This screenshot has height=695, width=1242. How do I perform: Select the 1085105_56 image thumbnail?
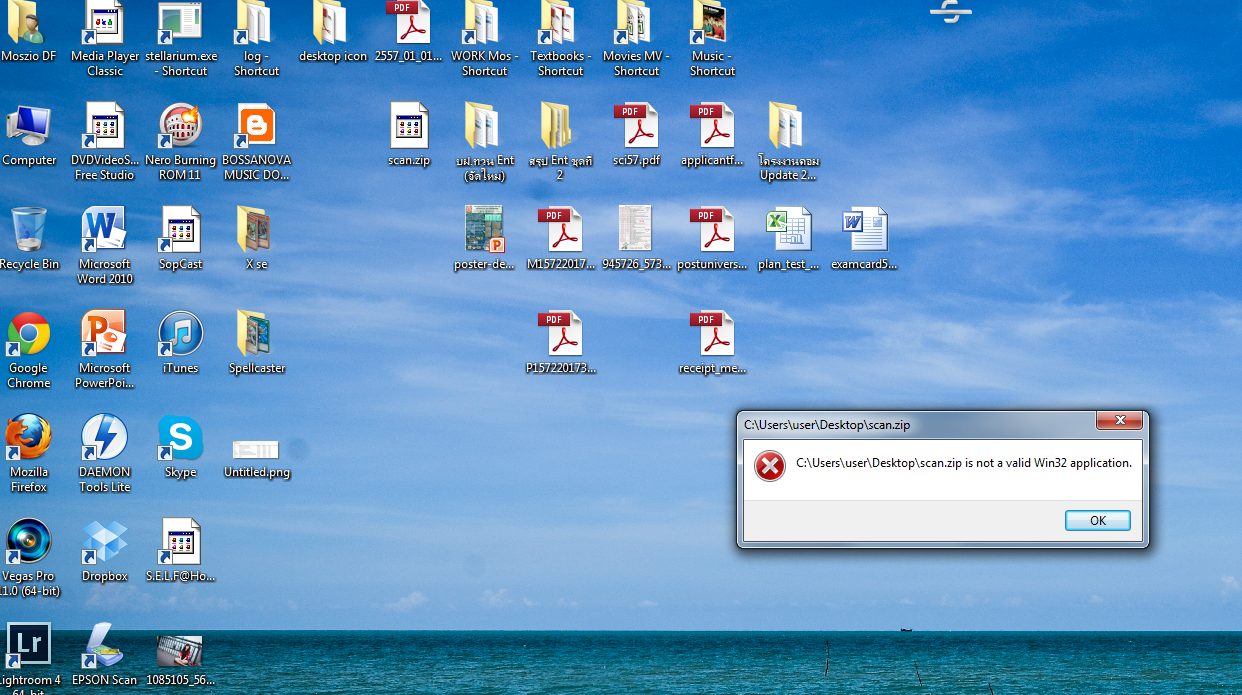(x=181, y=652)
